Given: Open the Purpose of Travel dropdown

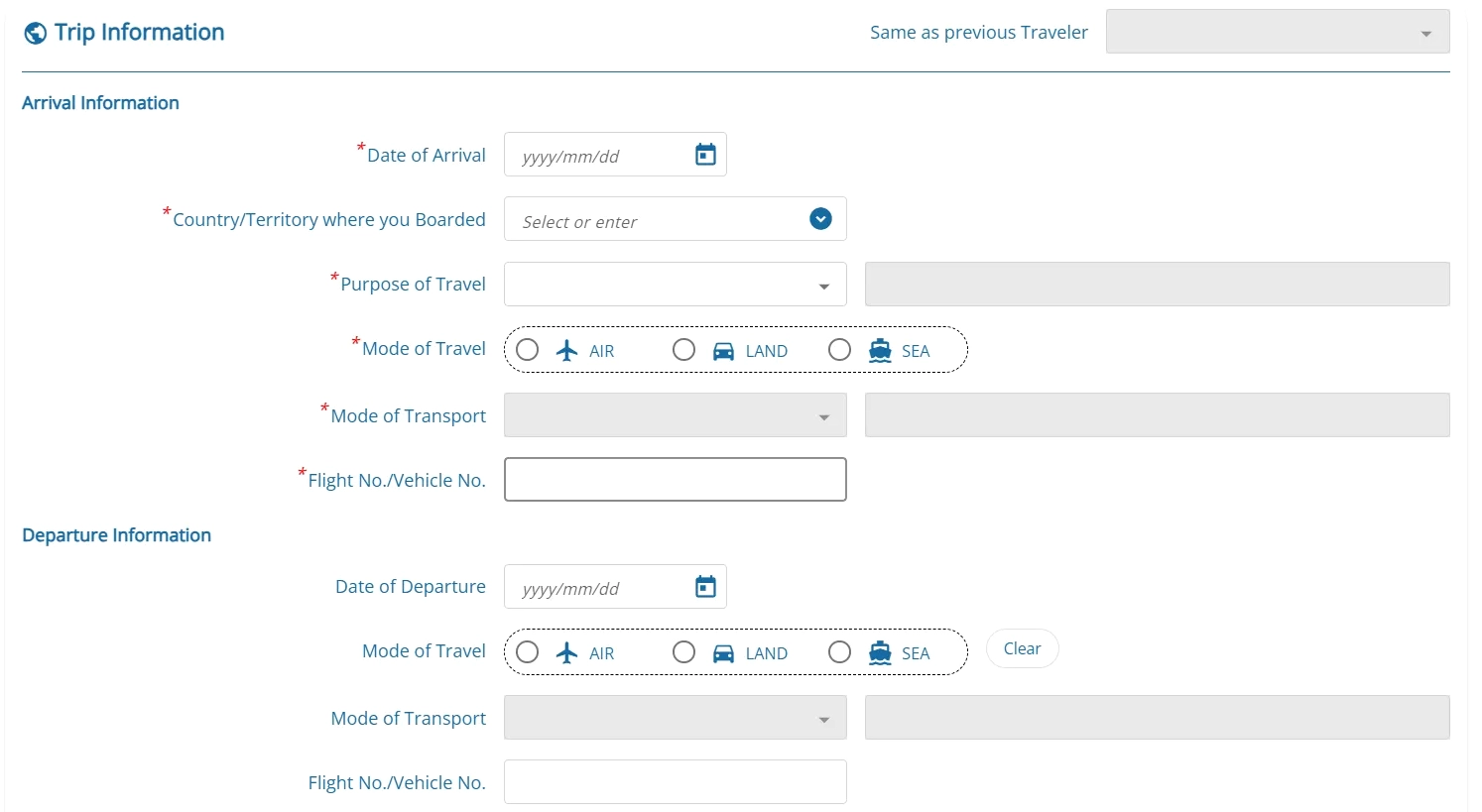Looking at the screenshot, I should (x=676, y=285).
